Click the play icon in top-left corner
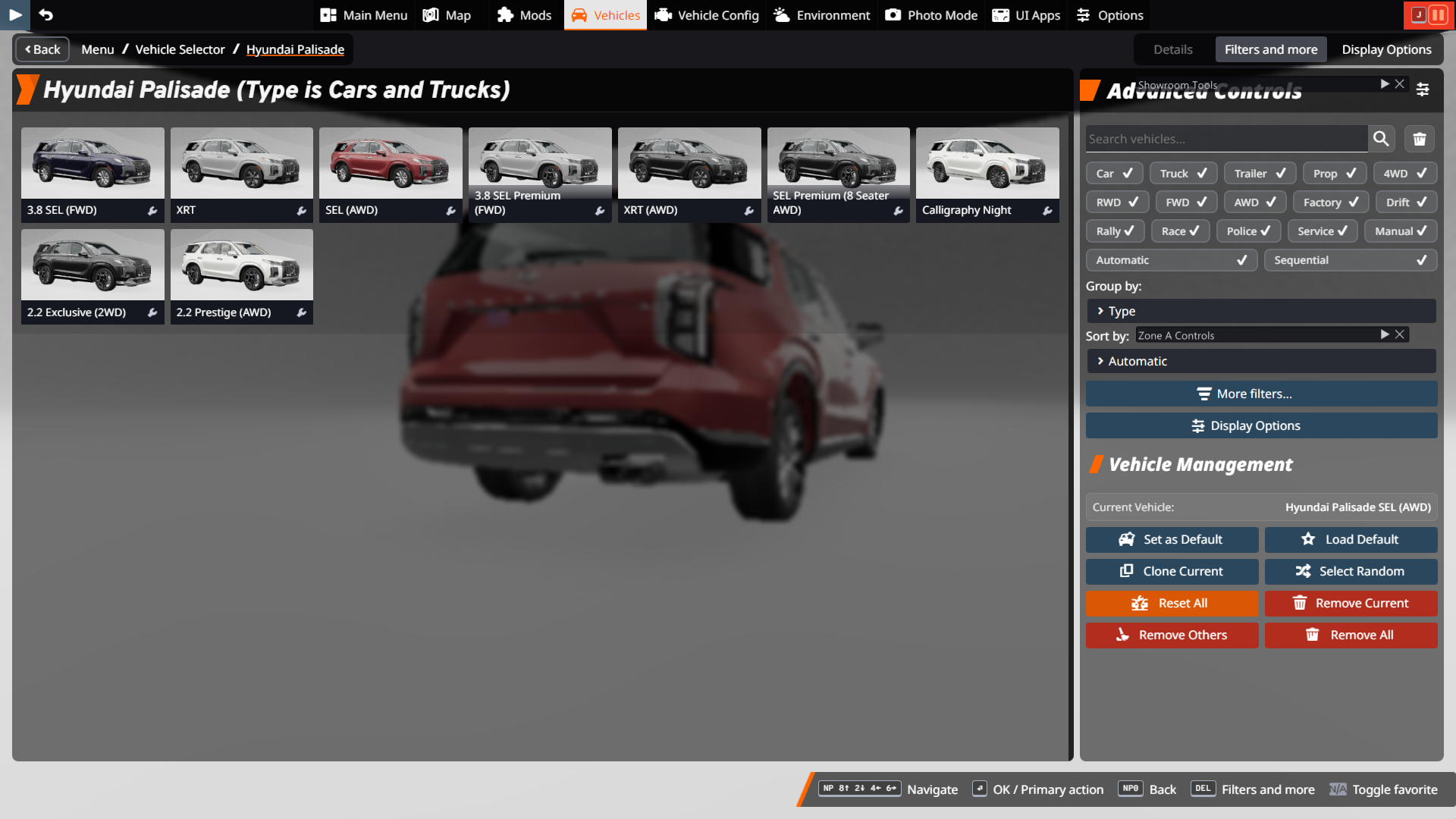The height and width of the screenshot is (819, 1456). click(15, 14)
